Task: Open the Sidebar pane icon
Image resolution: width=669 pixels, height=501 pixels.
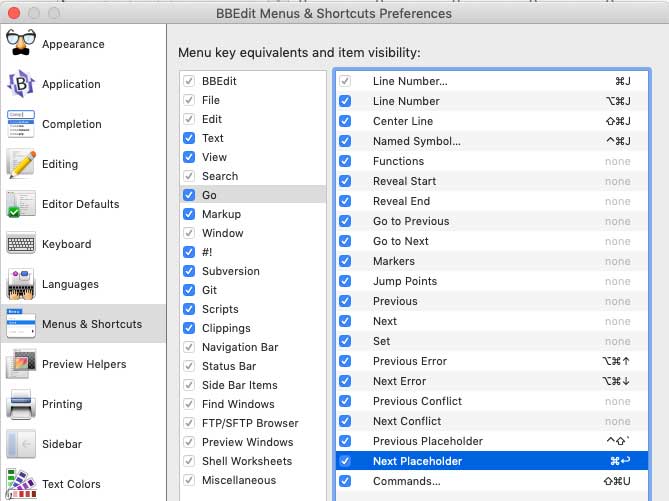Action: [x=21, y=444]
